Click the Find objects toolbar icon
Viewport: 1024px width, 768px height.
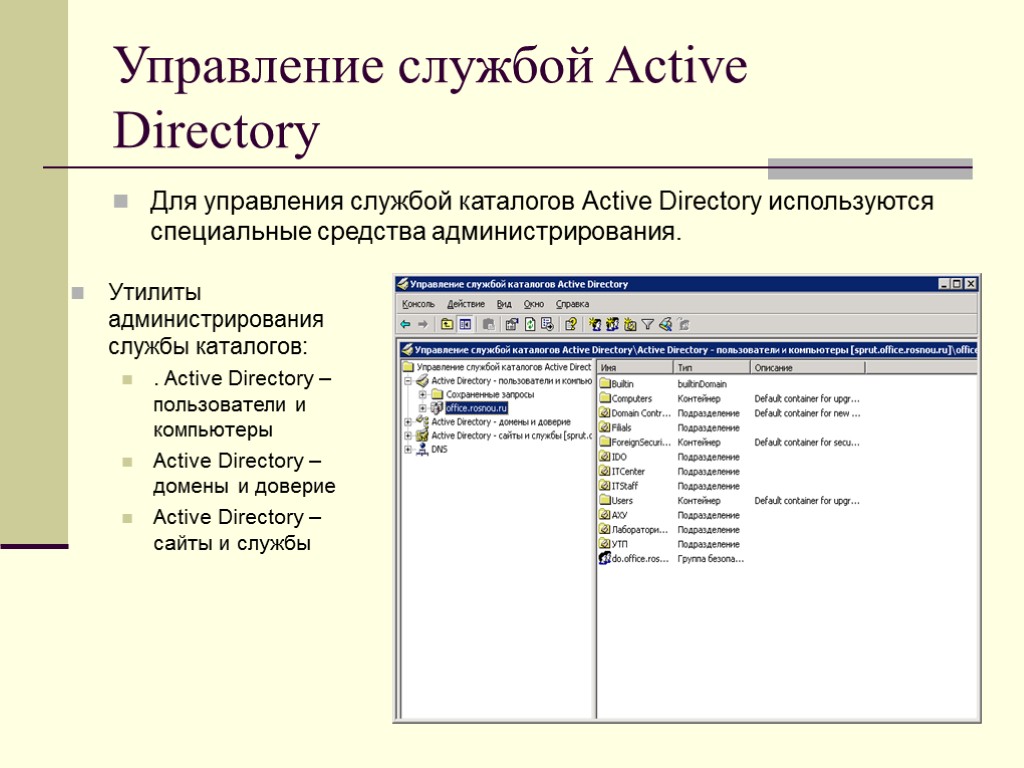[665, 324]
